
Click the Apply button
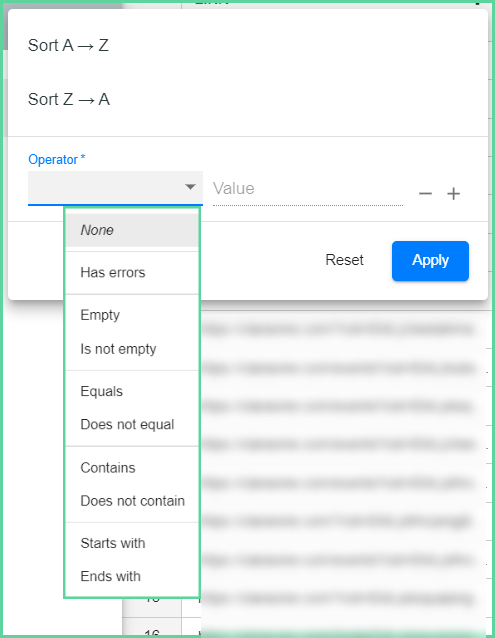(430, 261)
